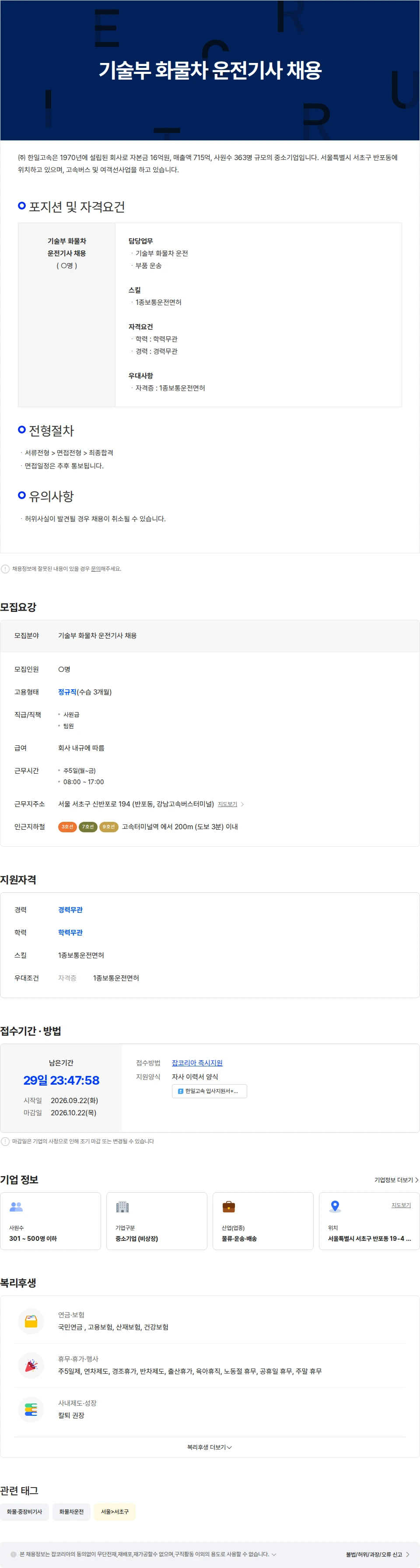Click the 마감일 date 2026.10.22(목)
Image resolution: width=420 pixels, height=1568 pixels.
tap(73, 1112)
